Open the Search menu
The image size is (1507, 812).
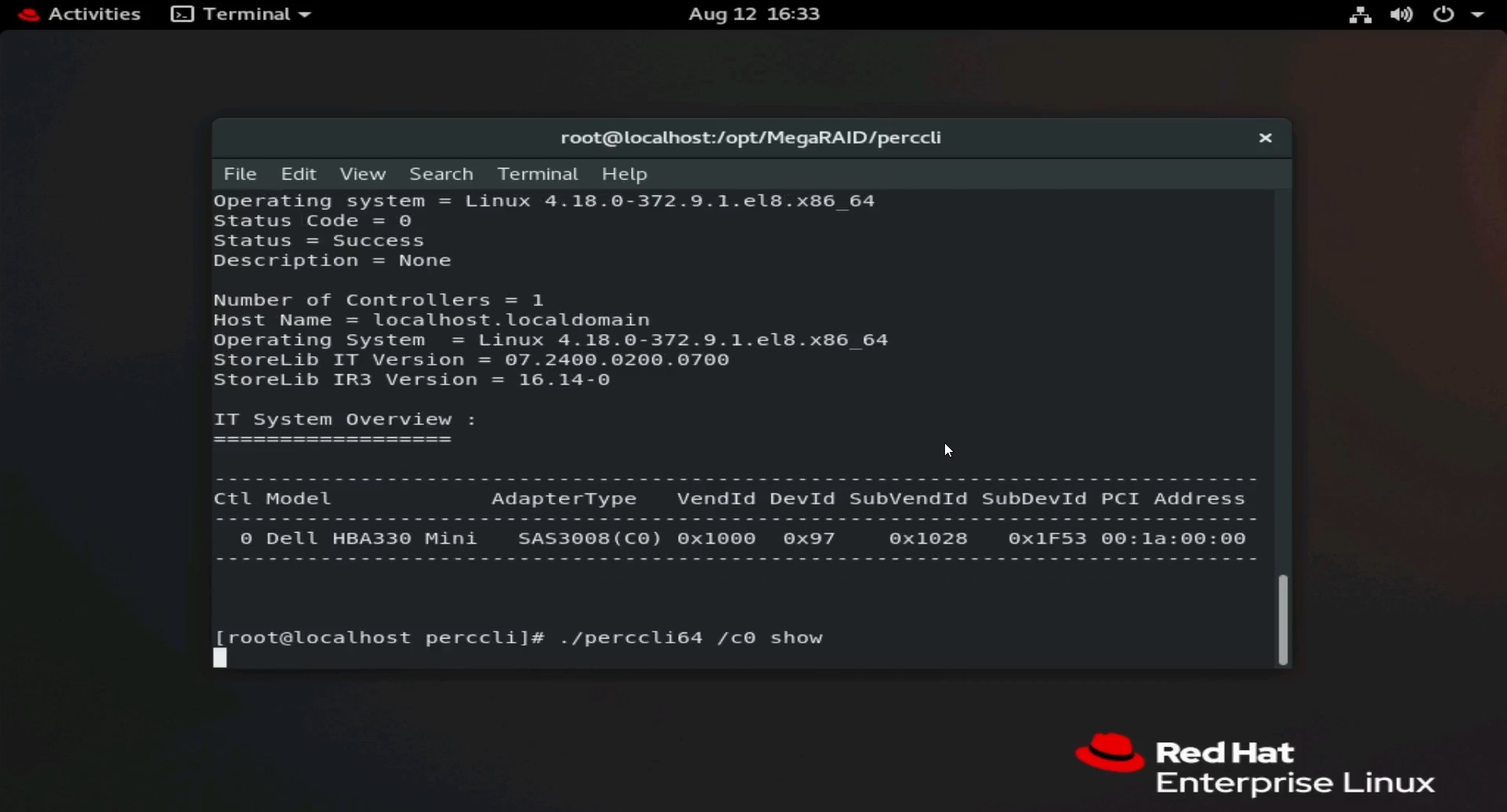(x=441, y=173)
